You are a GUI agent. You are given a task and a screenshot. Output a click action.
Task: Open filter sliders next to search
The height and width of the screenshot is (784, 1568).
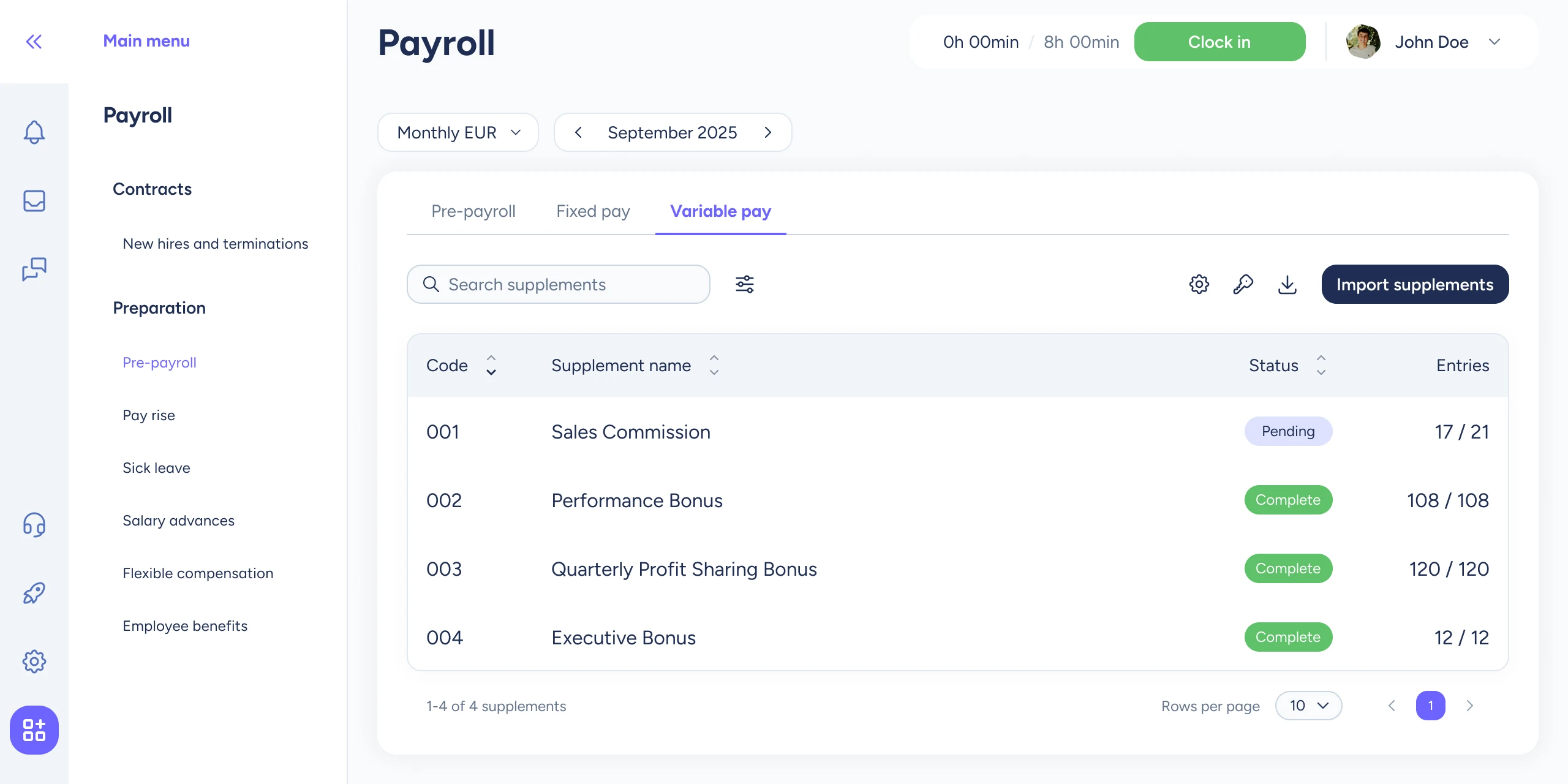click(744, 284)
